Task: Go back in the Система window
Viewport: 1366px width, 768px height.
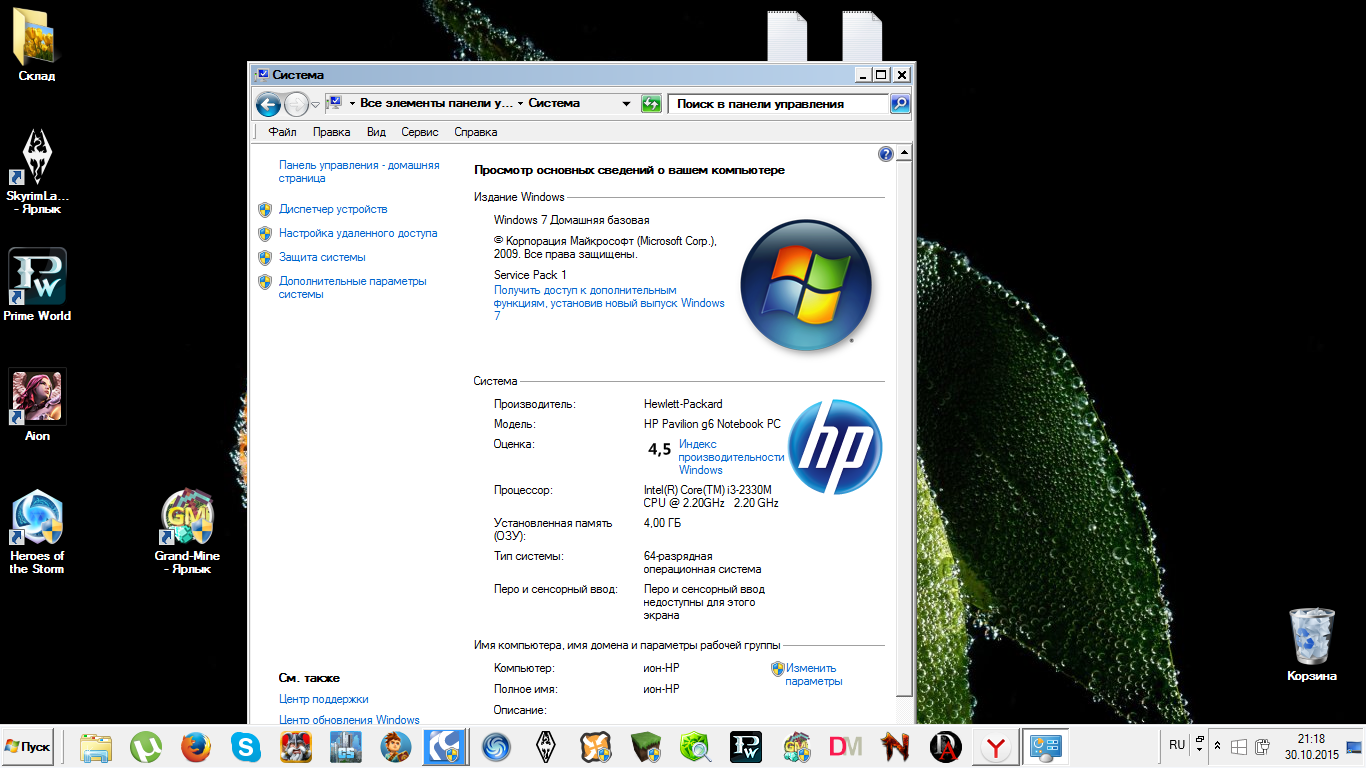Action: (x=268, y=104)
